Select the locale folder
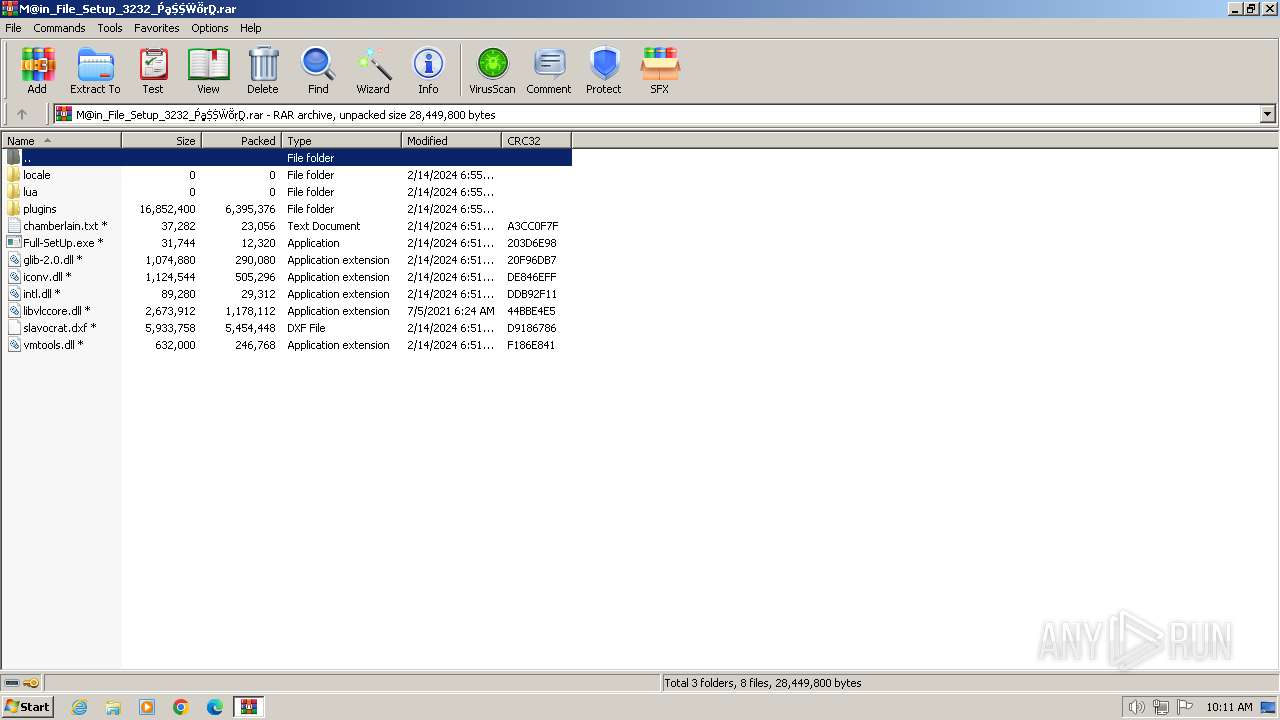 [x=37, y=175]
